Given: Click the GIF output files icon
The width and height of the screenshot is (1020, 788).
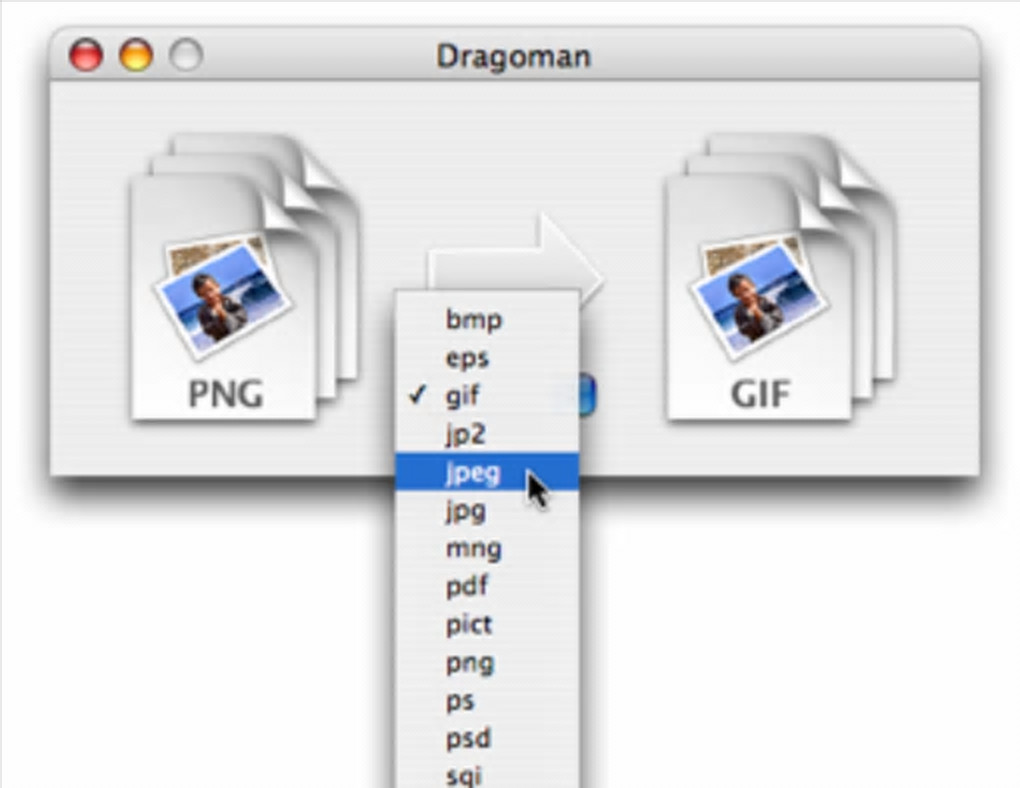Looking at the screenshot, I should [781, 277].
